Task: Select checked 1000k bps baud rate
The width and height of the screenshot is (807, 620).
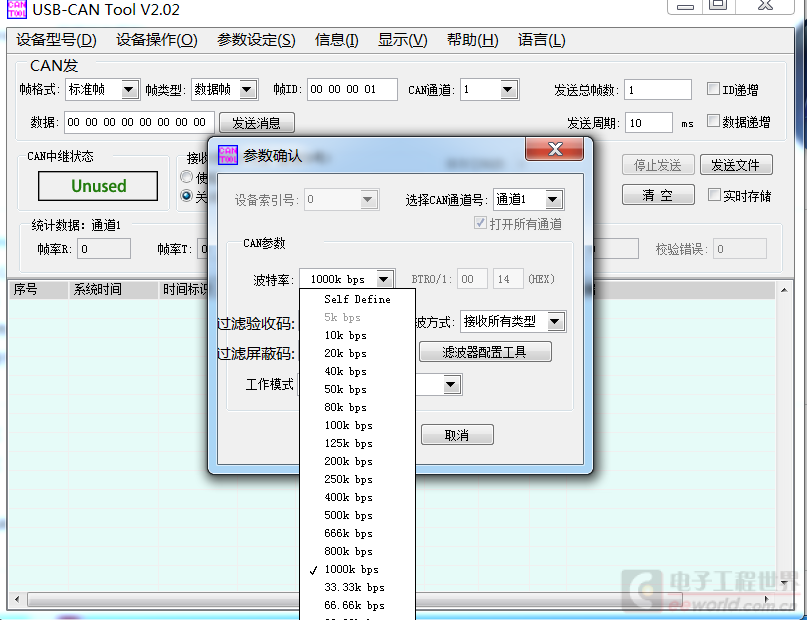Action: [357, 570]
